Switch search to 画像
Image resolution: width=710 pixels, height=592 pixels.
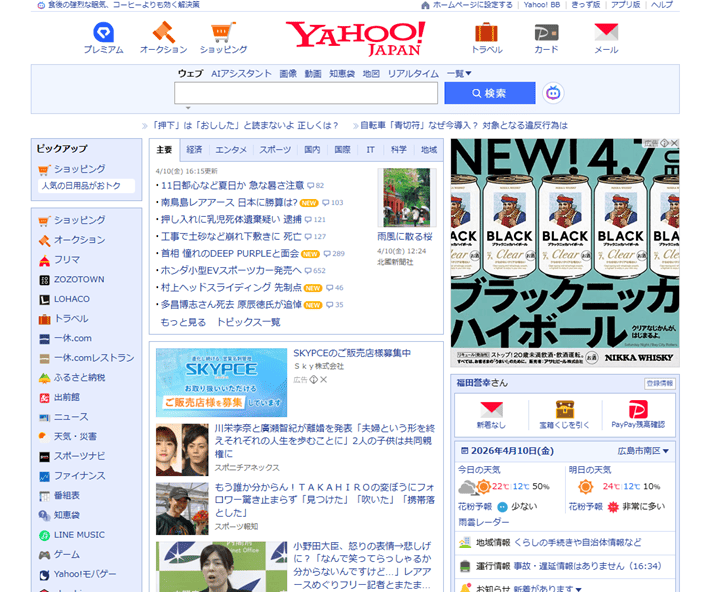(x=288, y=73)
